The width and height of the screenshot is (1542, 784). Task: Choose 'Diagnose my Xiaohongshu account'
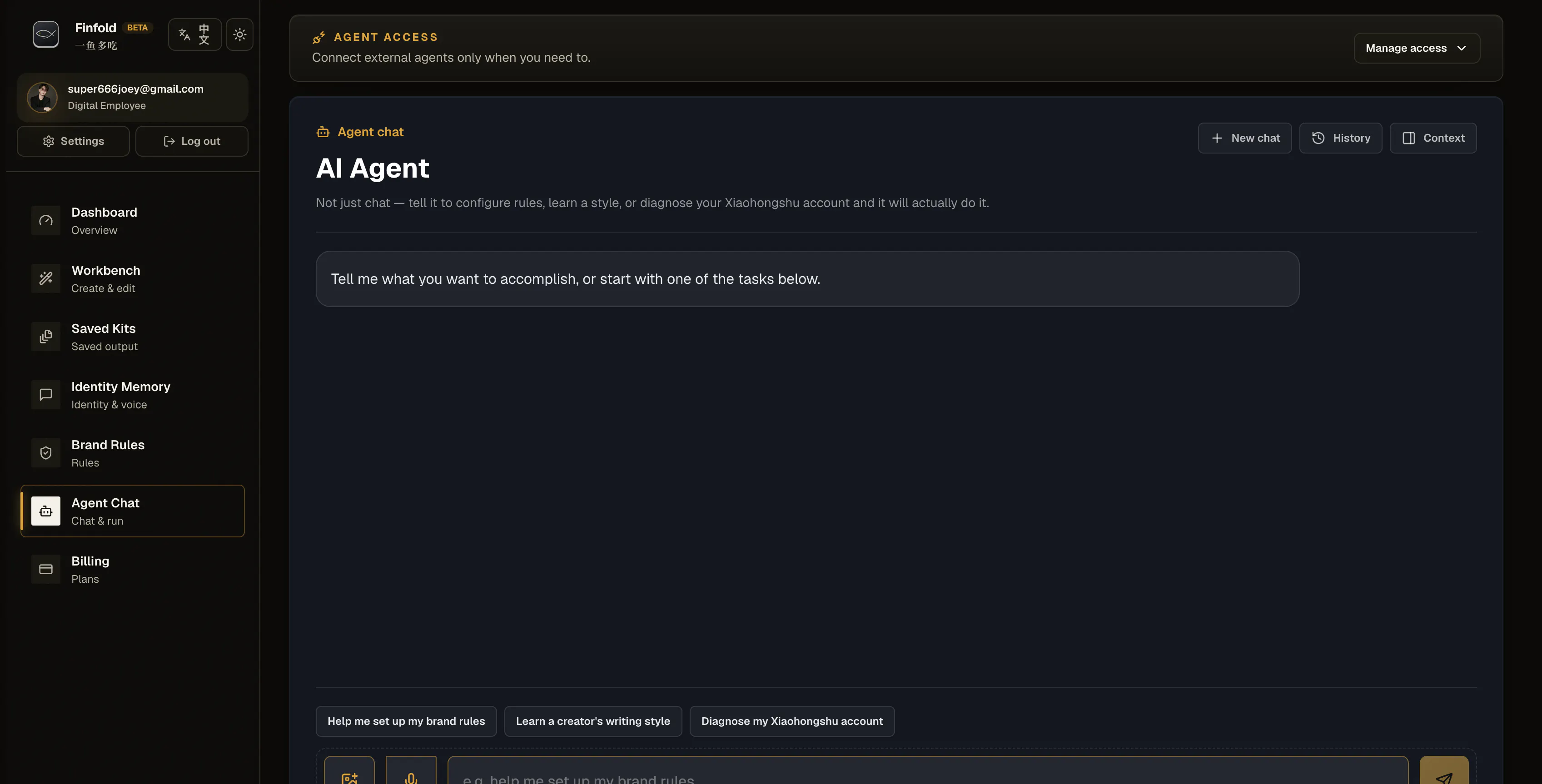tap(791, 720)
